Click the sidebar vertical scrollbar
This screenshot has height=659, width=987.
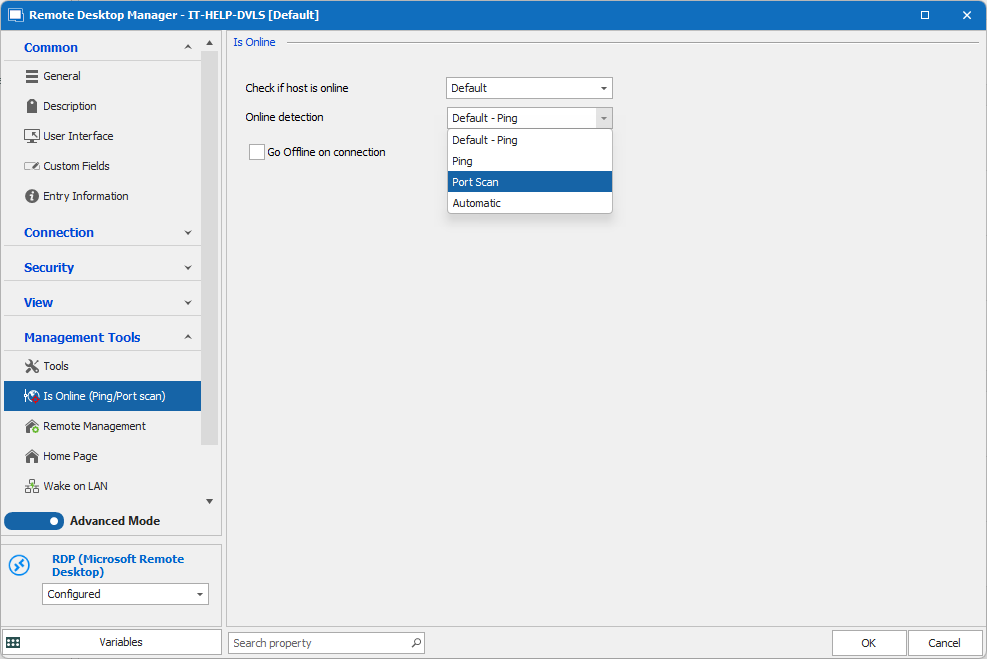(x=209, y=250)
